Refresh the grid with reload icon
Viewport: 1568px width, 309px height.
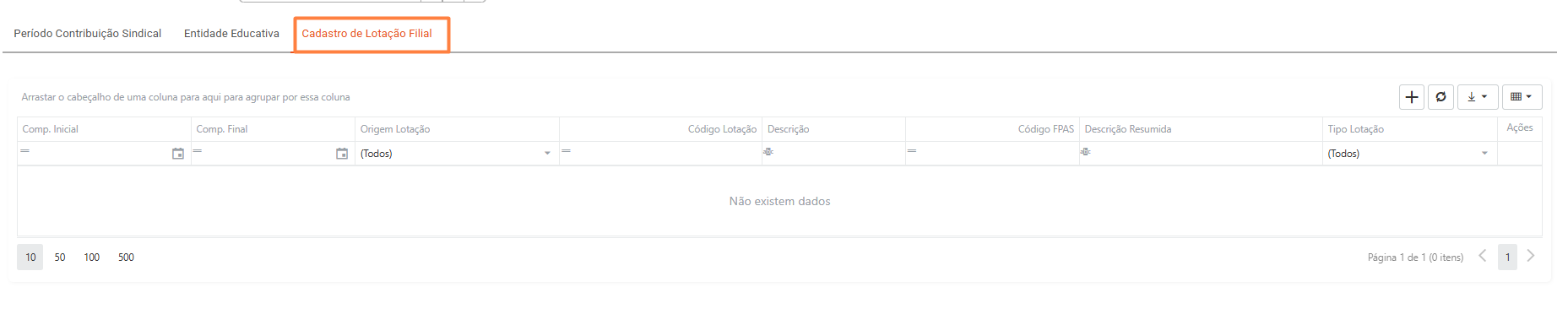[x=1440, y=97]
